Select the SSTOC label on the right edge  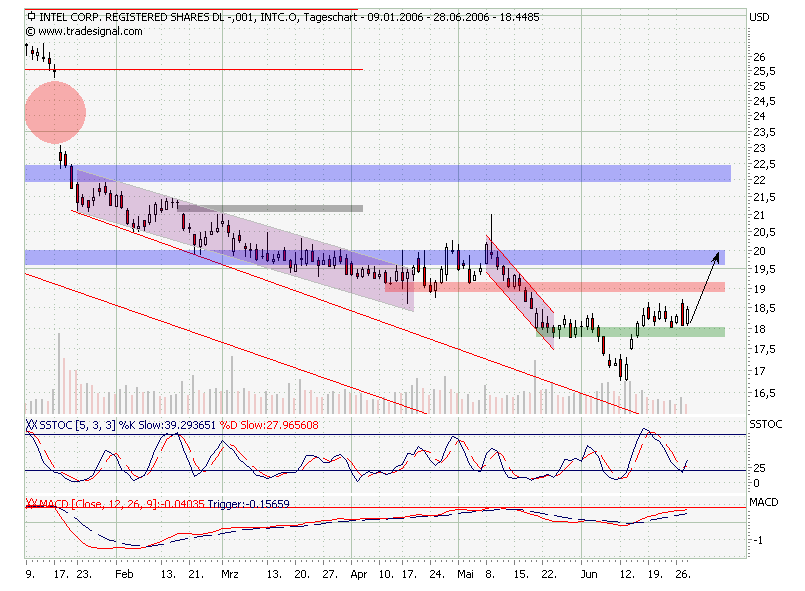765,422
